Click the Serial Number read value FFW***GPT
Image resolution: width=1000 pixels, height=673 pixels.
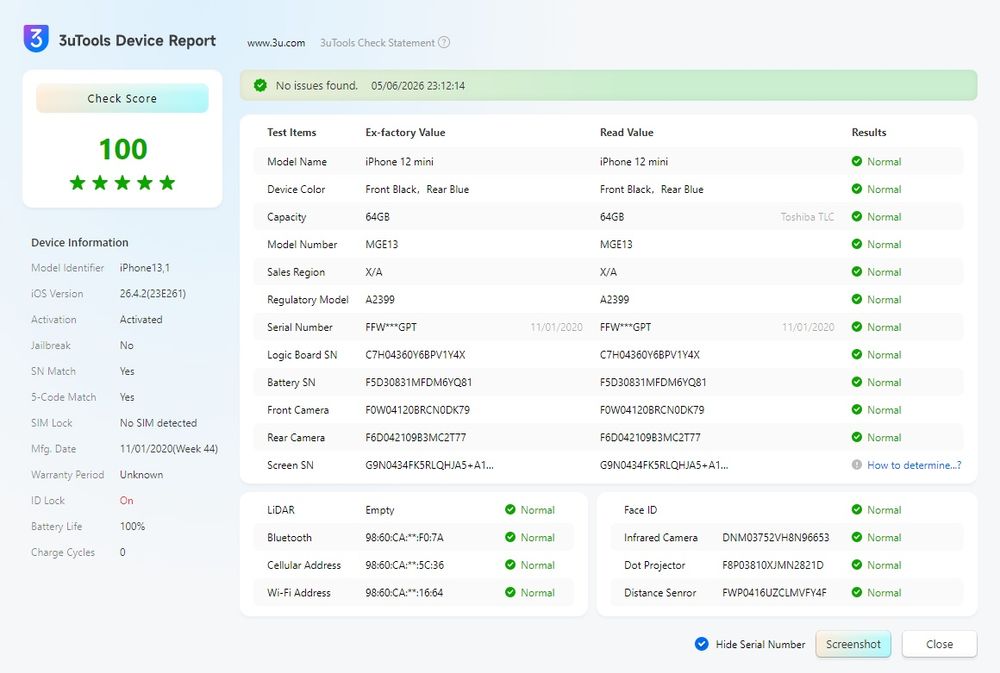click(x=626, y=327)
